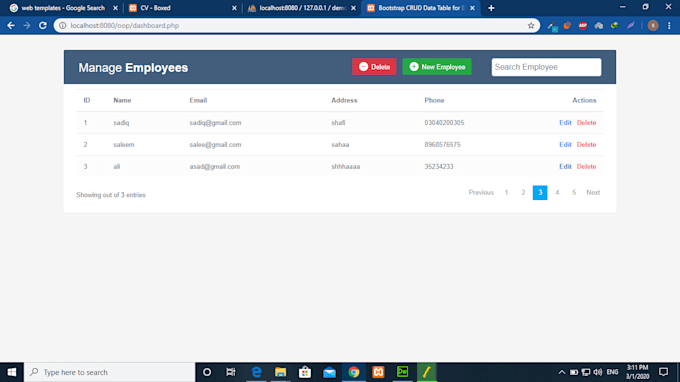Go back to previous page in browser
Viewport: 680px width, 382px height.
pyautogui.click(x=11, y=26)
